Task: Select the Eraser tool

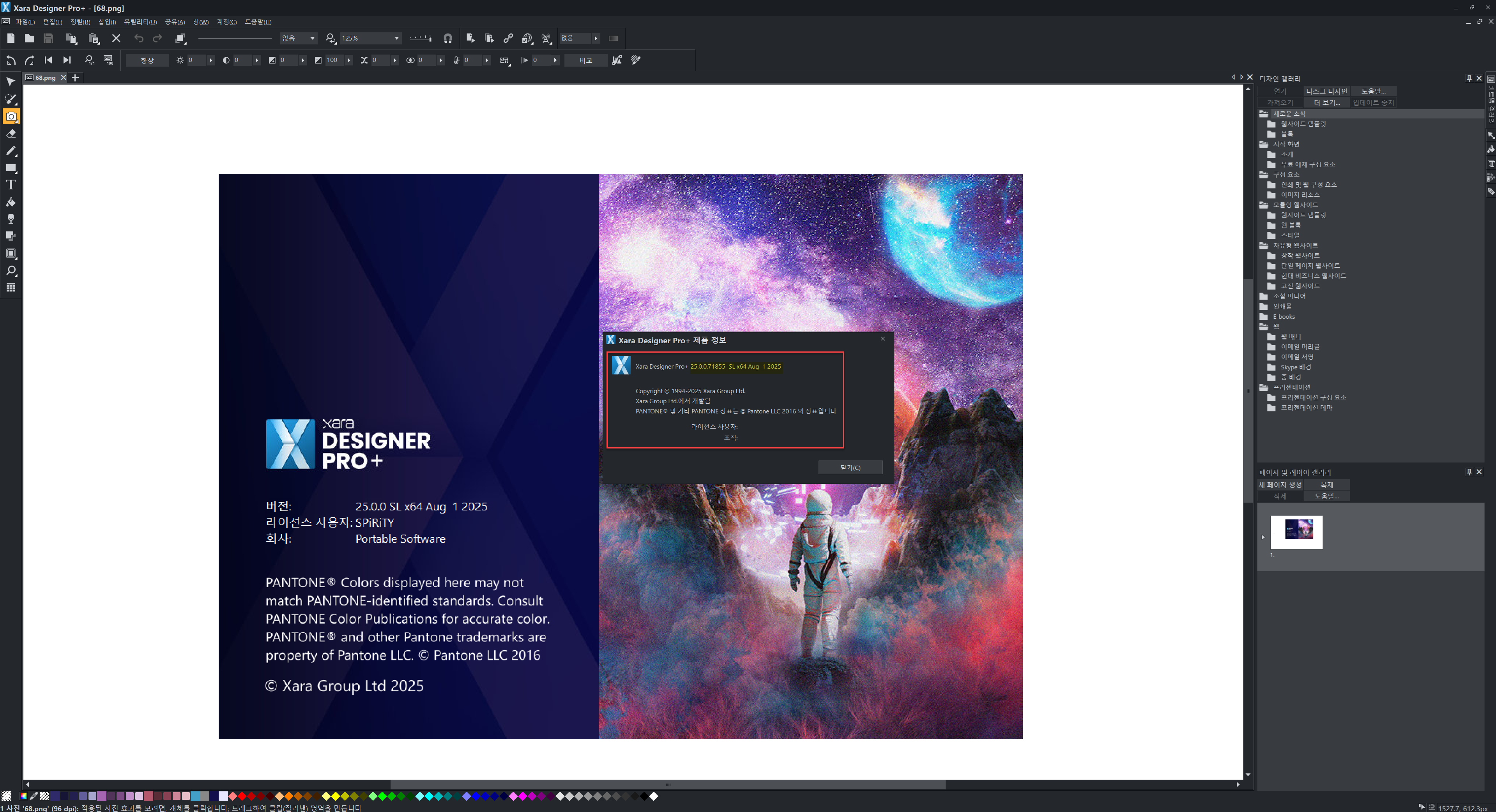Action: coord(11,134)
